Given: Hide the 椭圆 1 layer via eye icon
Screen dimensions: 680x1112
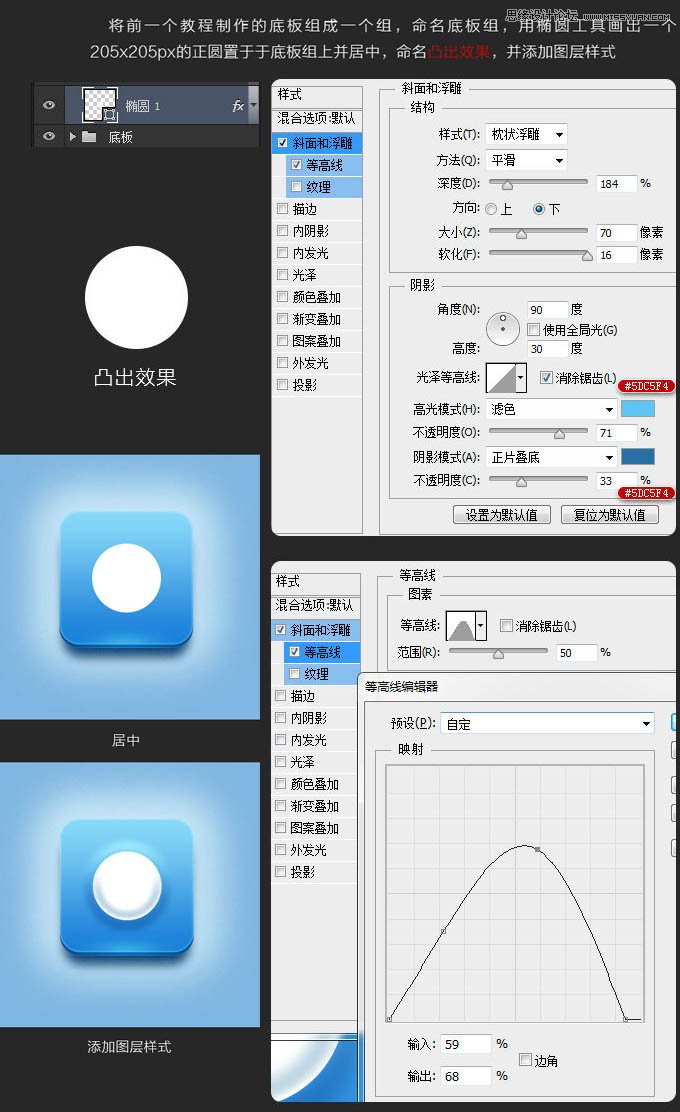Looking at the screenshot, I should pos(49,105).
